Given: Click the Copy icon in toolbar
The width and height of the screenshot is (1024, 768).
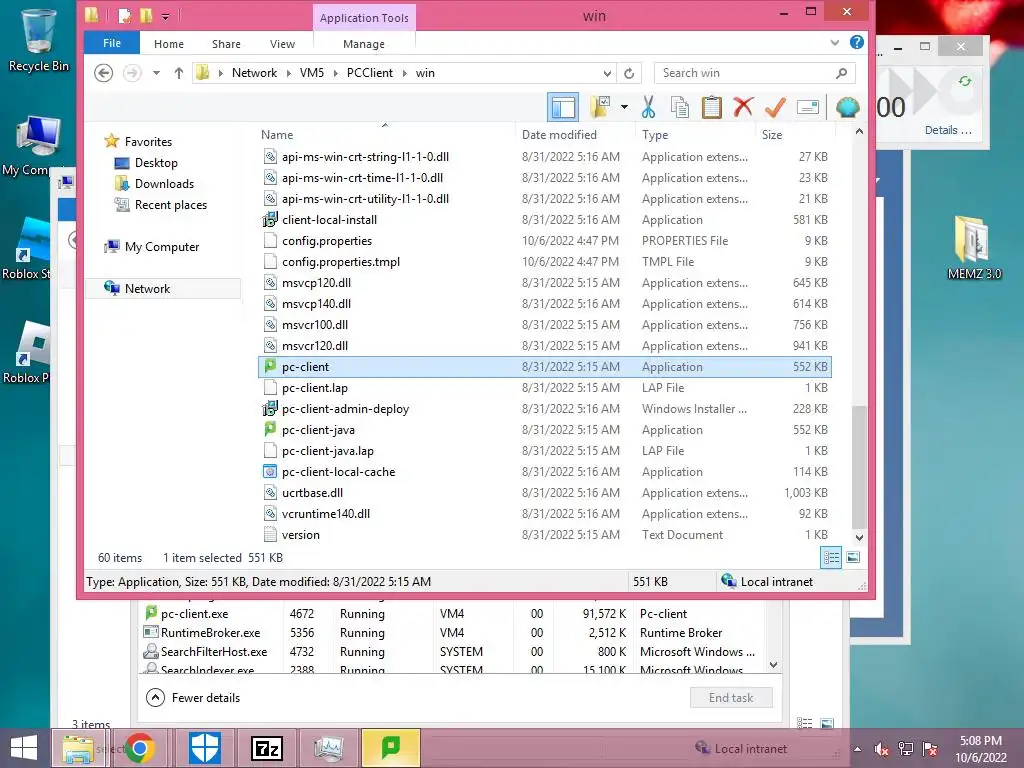Looking at the screenshot, I should (680, 107).
